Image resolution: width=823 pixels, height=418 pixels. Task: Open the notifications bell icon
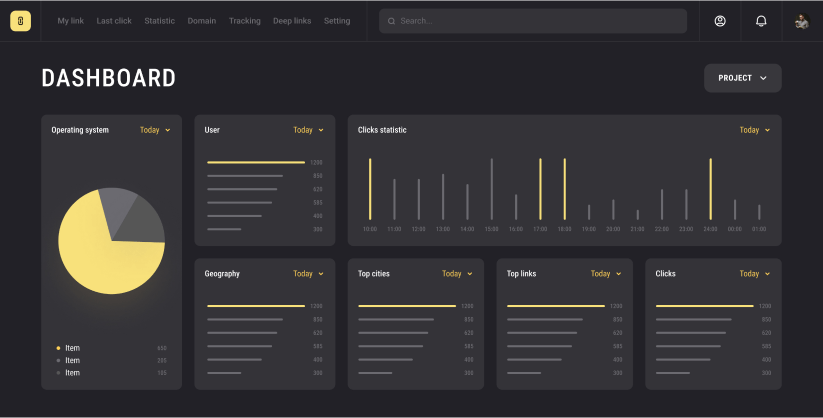761,21
